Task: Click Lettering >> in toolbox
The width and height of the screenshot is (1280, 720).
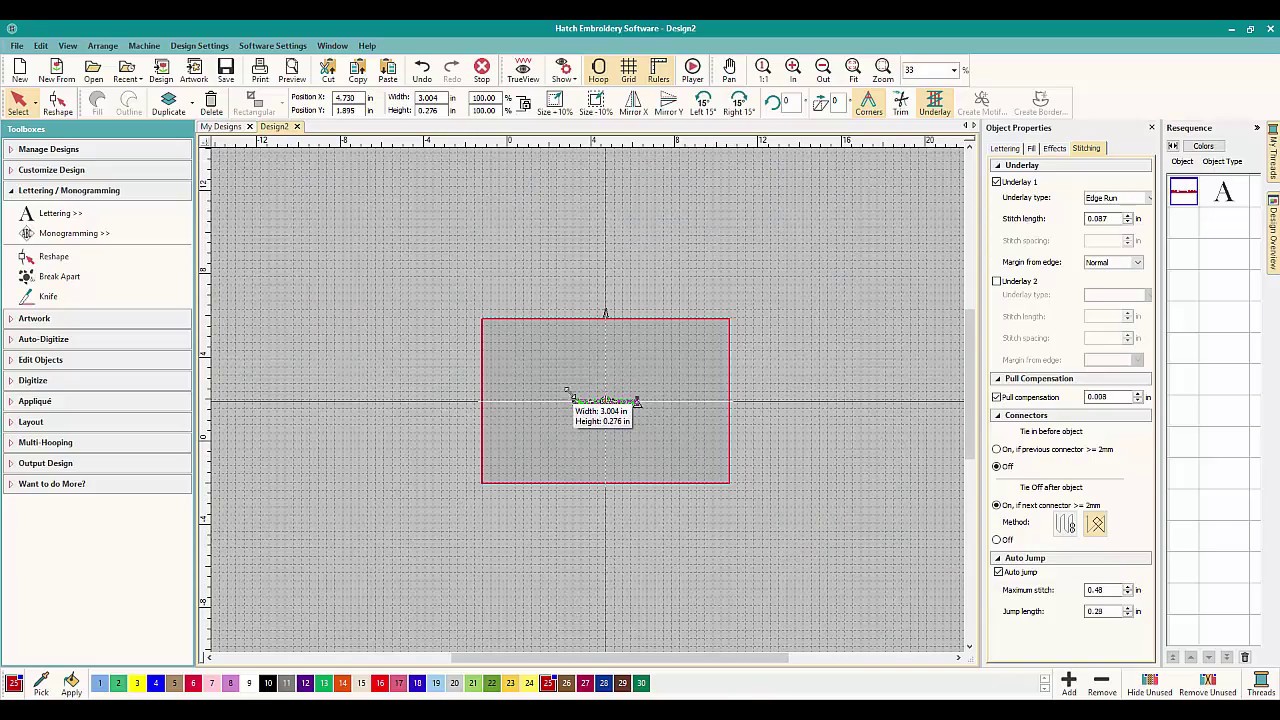Action: [61, 213]
